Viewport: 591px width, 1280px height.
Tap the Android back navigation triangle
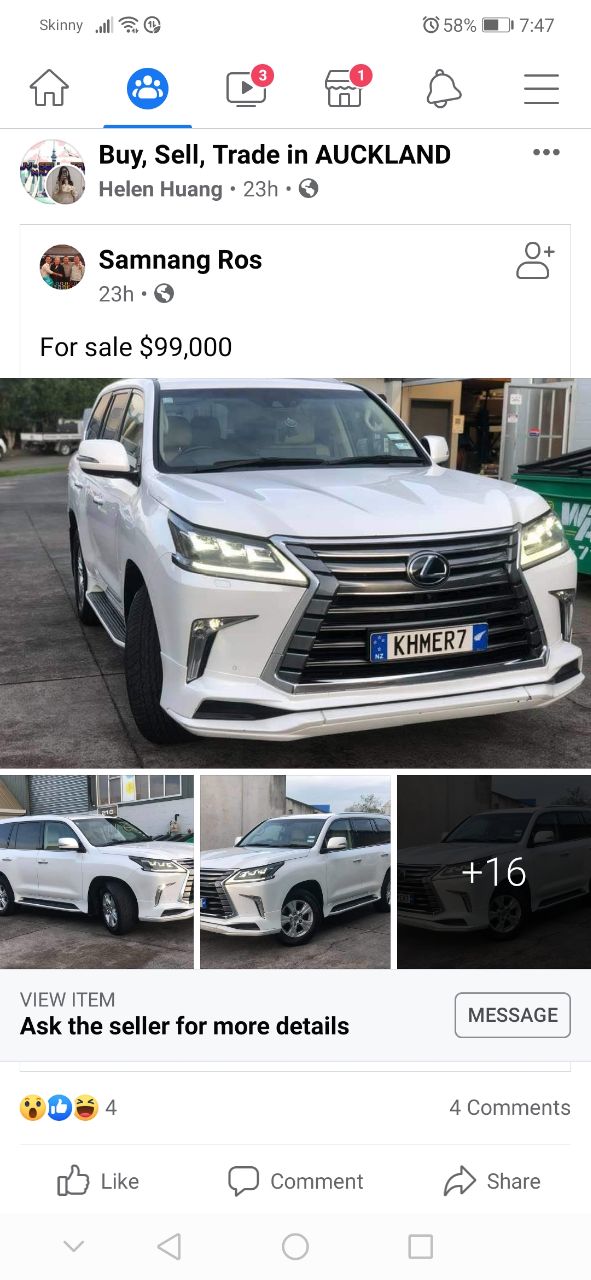pyautogui.click(x=169, y=1246)
